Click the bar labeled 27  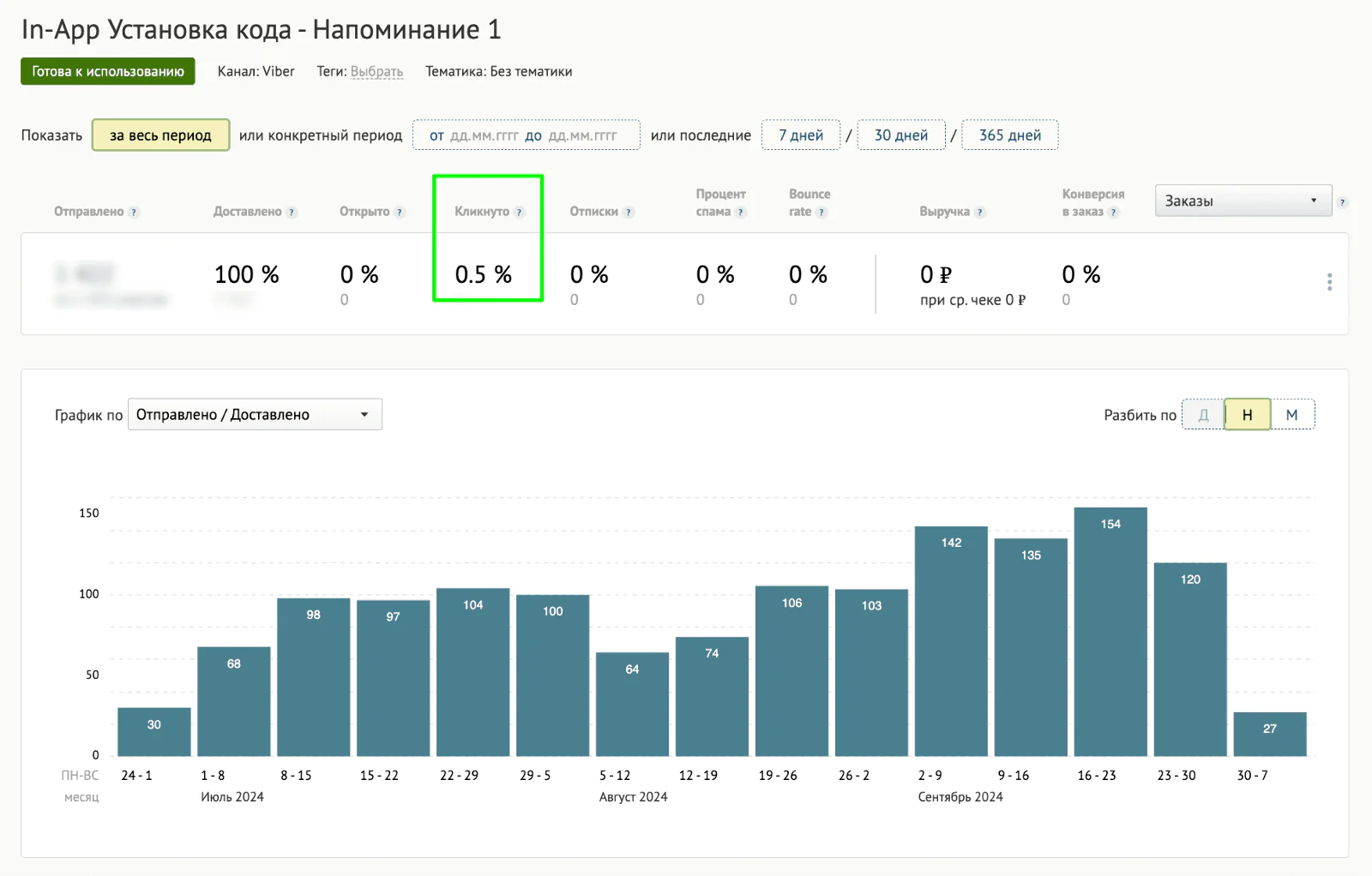click(x=1270, y=735)
